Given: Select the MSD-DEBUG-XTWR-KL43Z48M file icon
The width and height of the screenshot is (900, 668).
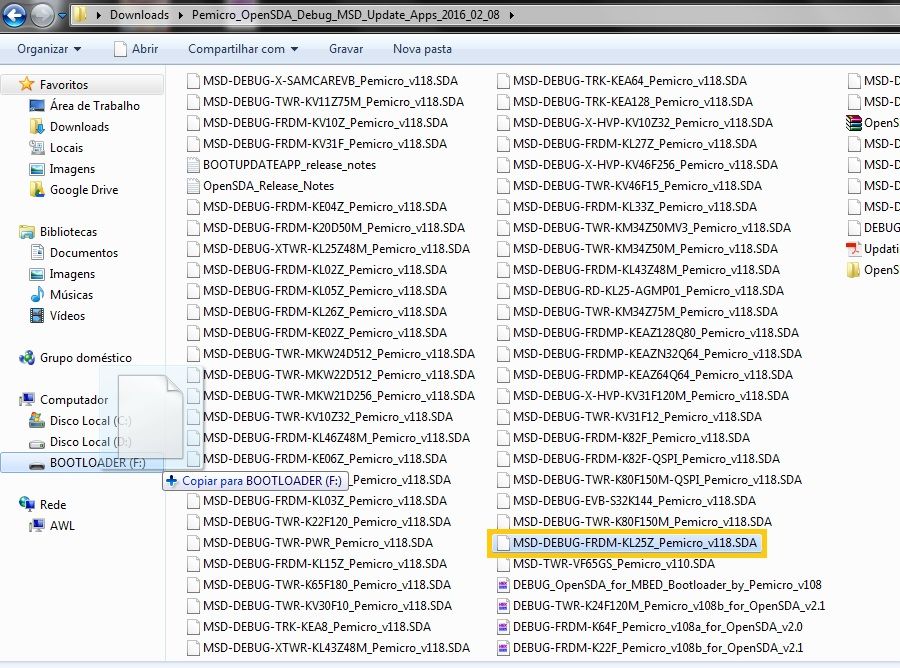Looking at the screenshot, I should coord(193,648).
